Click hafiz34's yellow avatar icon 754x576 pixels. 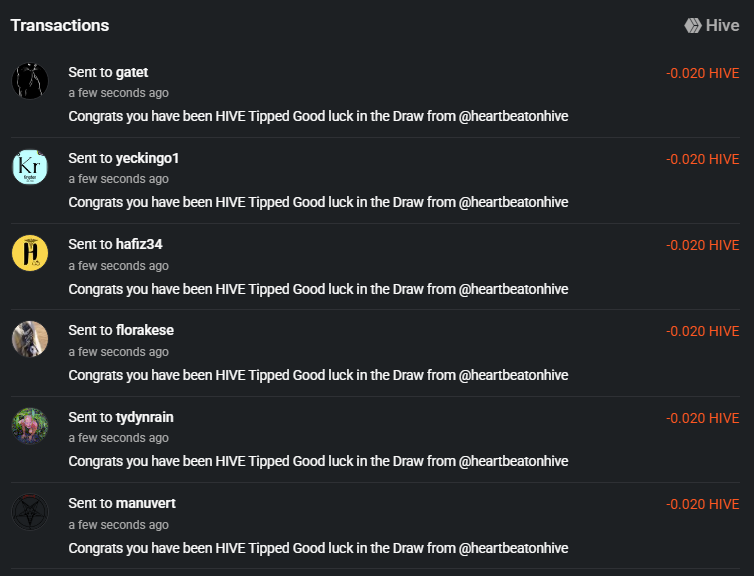tap(30, 253)
